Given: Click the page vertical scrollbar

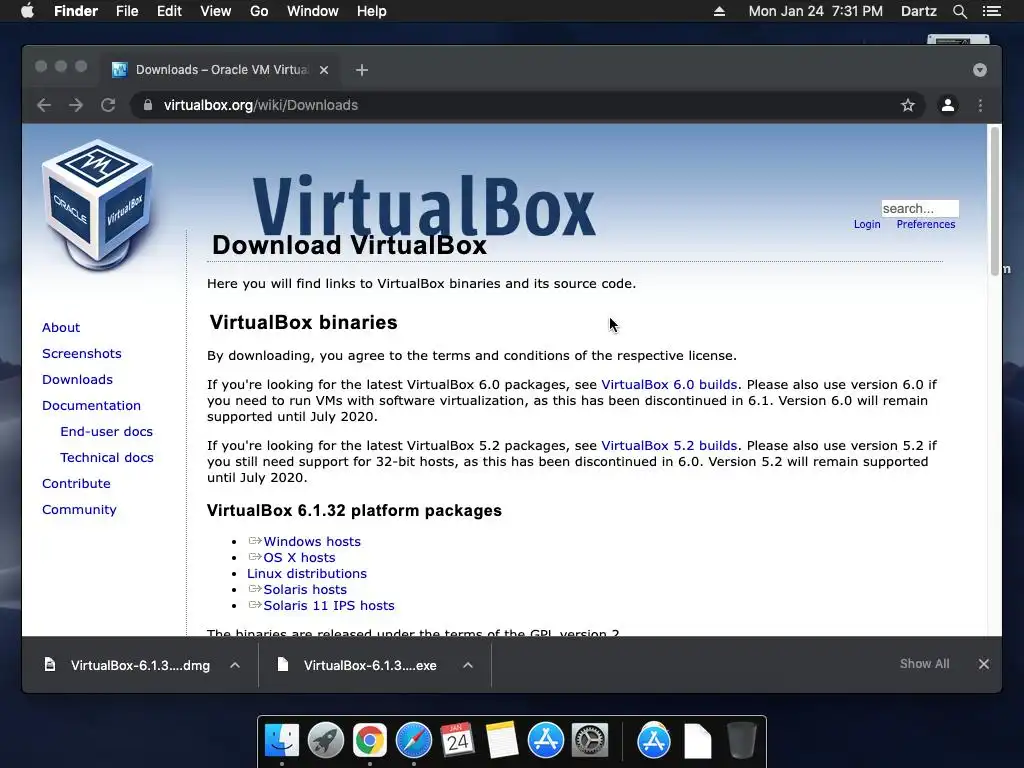Looking at the screenshot, I should pos(995,201).
